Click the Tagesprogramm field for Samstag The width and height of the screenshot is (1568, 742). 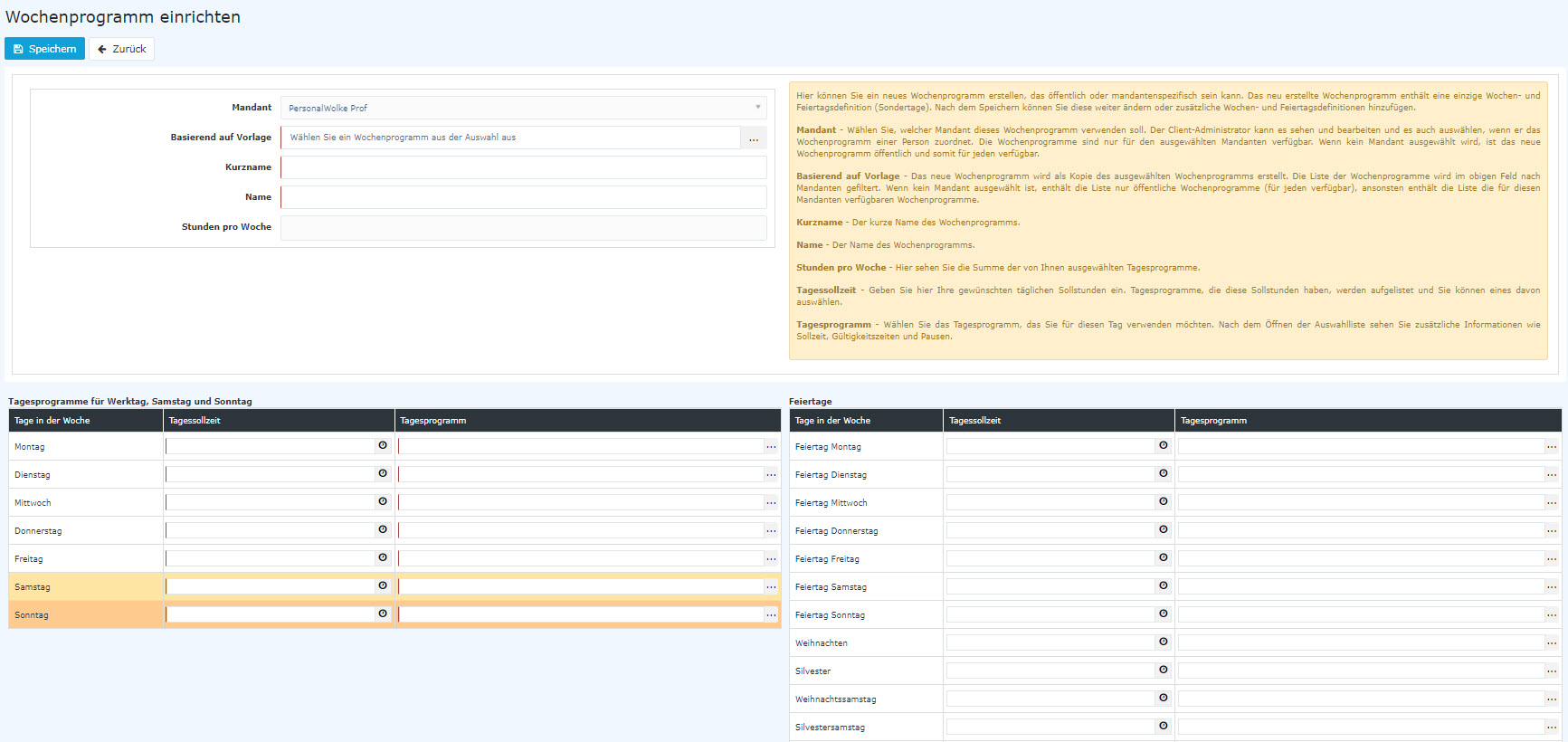(581, 586)
